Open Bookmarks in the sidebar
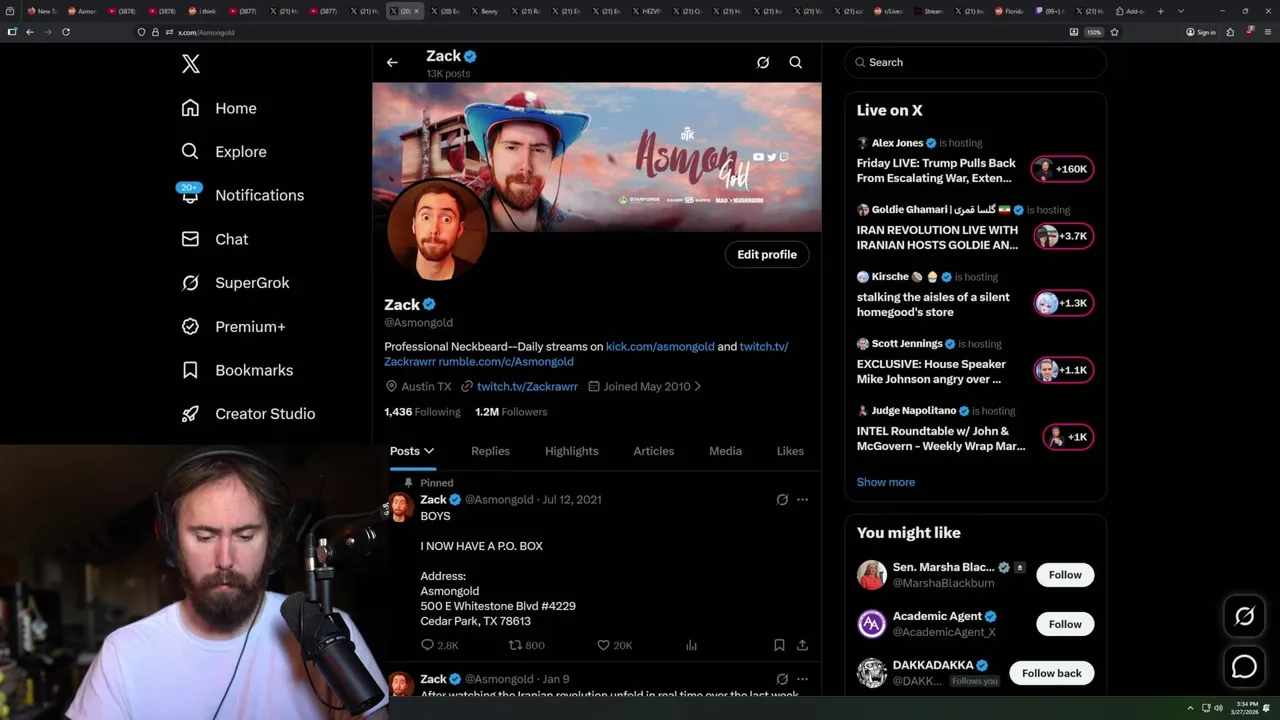1280x720 pixels. coord(237,370)
